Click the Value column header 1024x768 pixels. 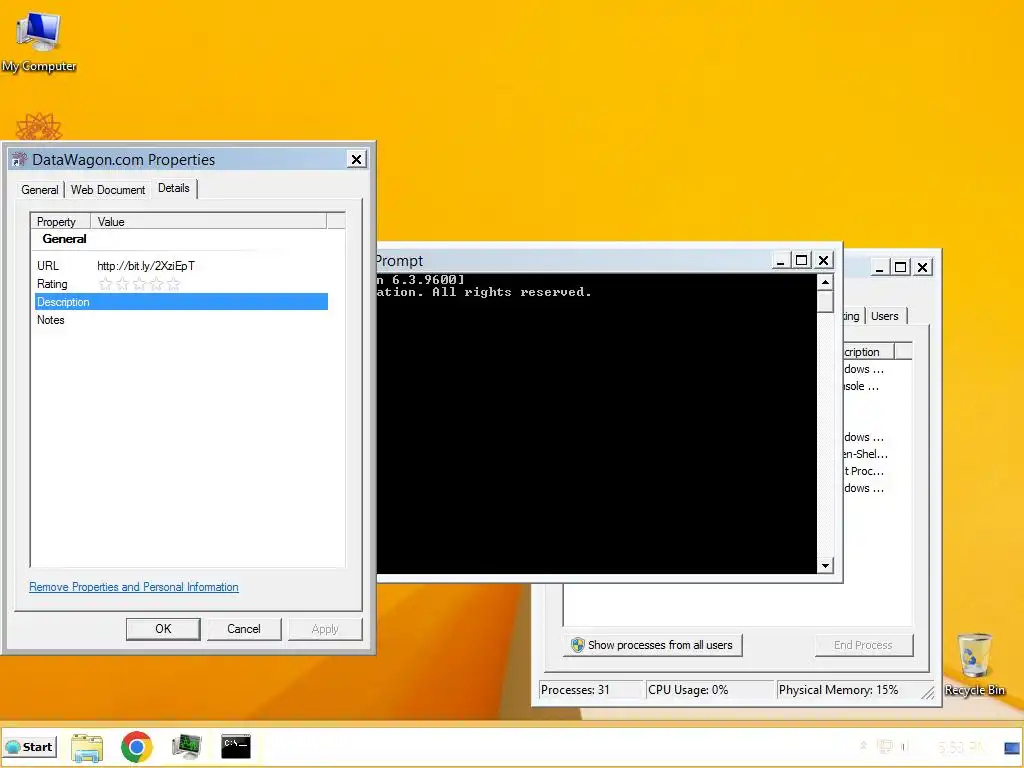coord(208,221)
